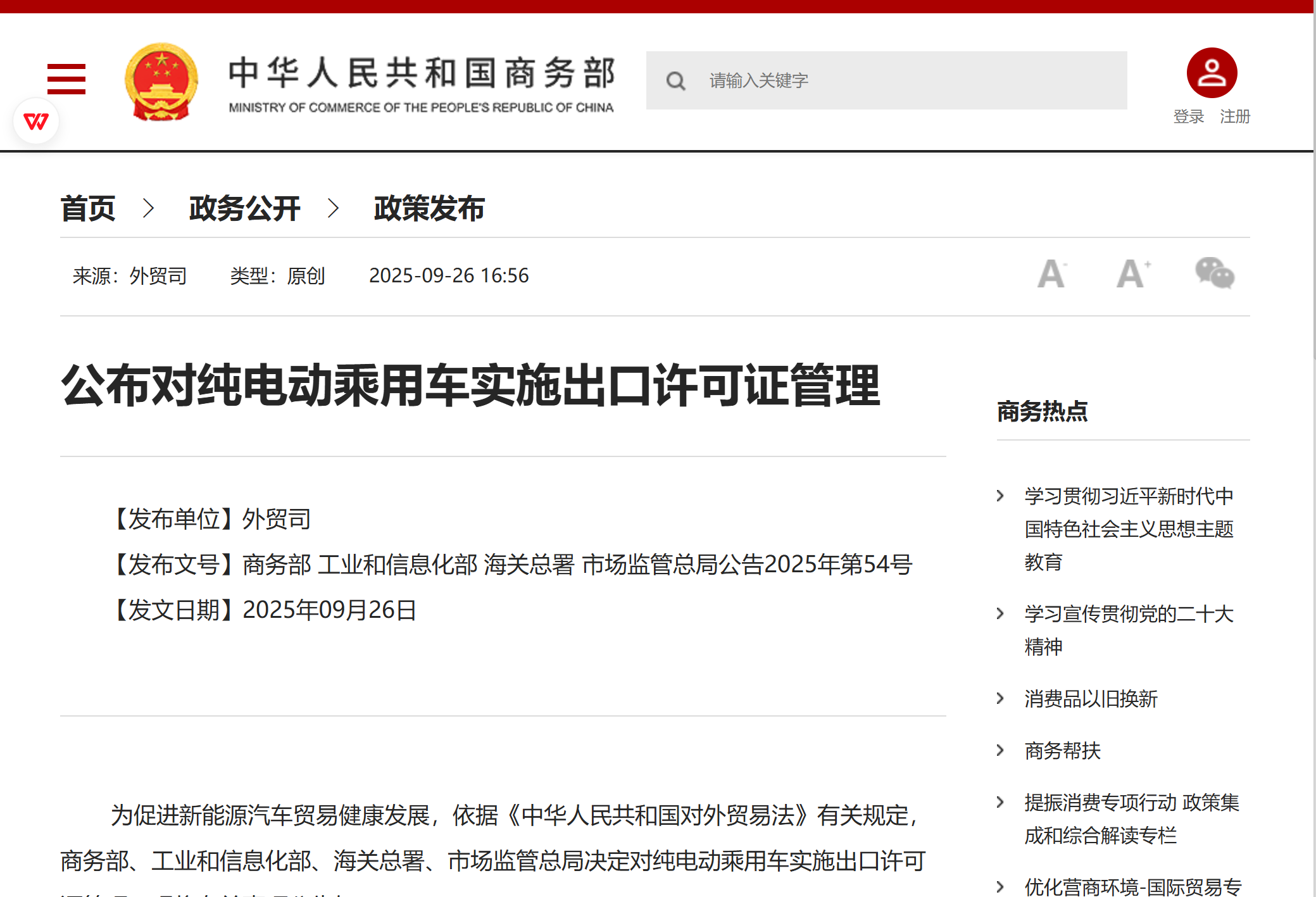The height and width of the screenshot is (897, 1316).
Task: Go to 首页 breadcrumb
Action: pos(88,208)
